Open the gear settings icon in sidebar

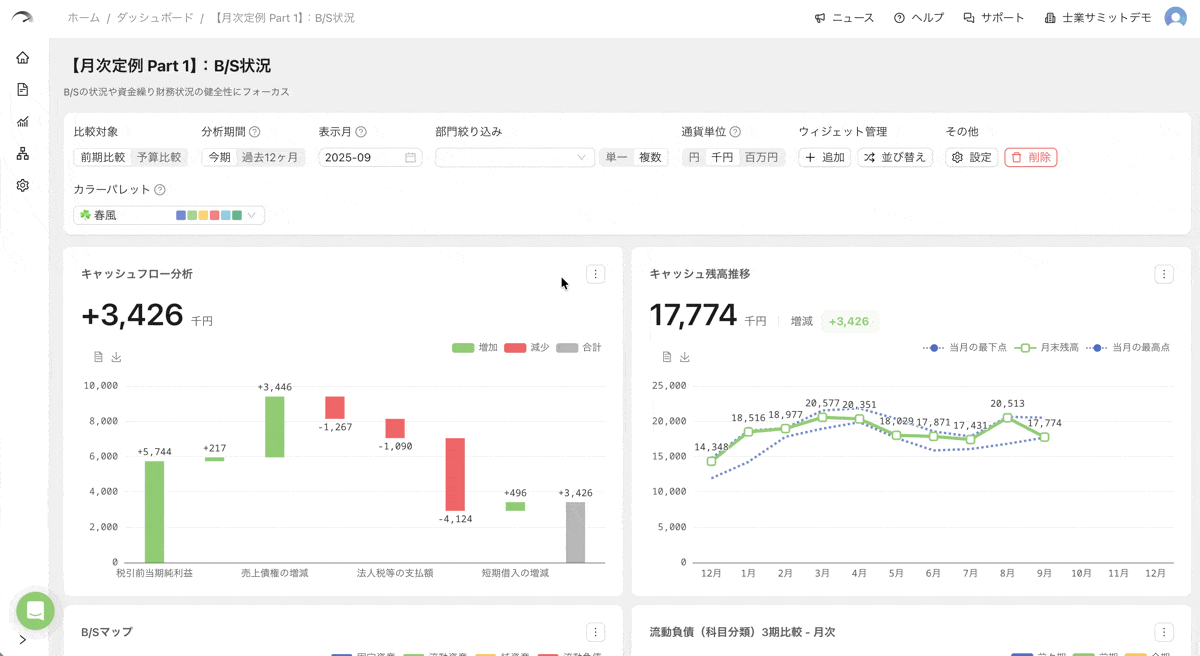coord(22,186)
